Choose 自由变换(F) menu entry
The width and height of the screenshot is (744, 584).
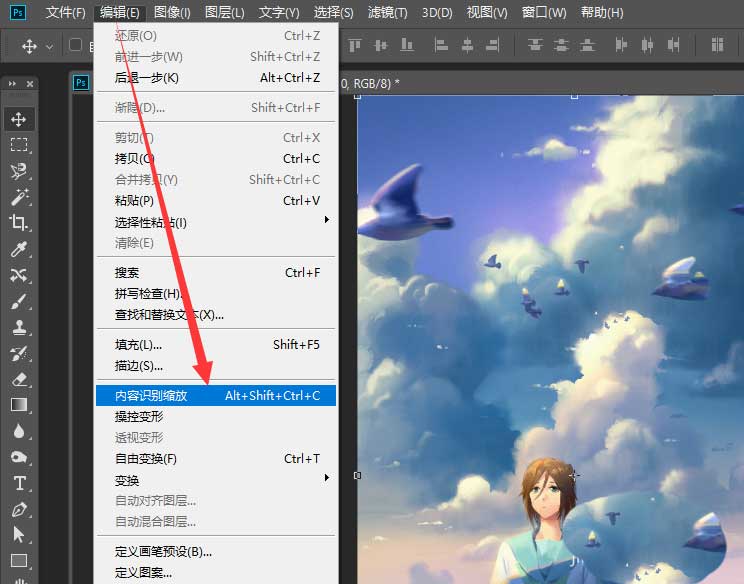(216, 459)
